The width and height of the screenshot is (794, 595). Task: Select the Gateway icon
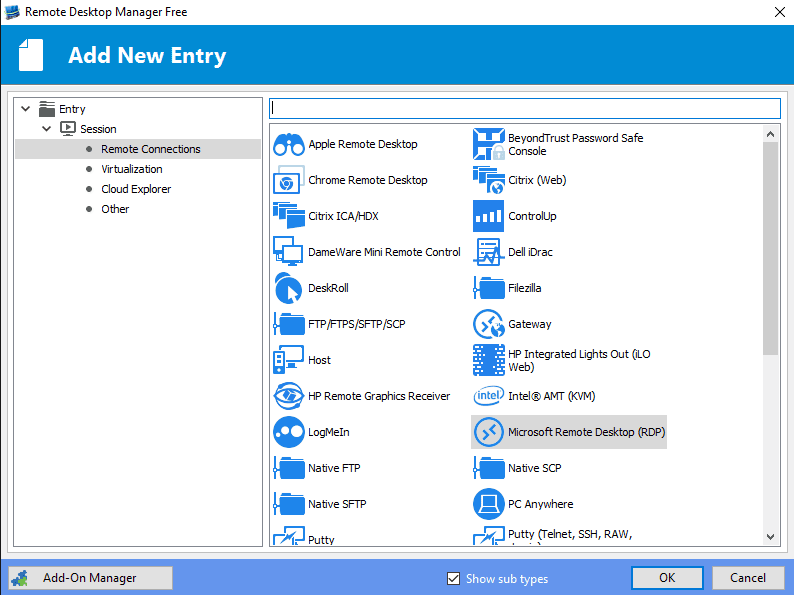coord(489,324)
